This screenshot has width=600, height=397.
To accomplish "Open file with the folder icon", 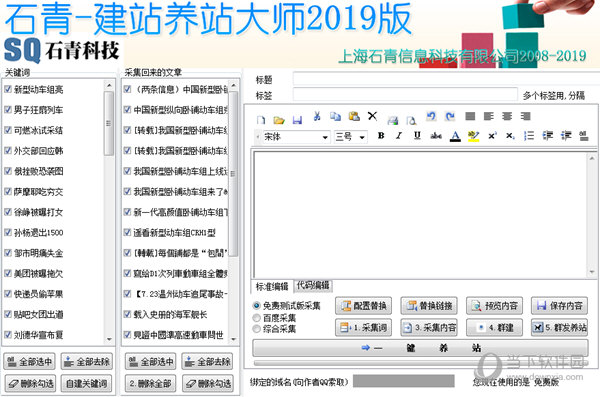I will [279, 120].
